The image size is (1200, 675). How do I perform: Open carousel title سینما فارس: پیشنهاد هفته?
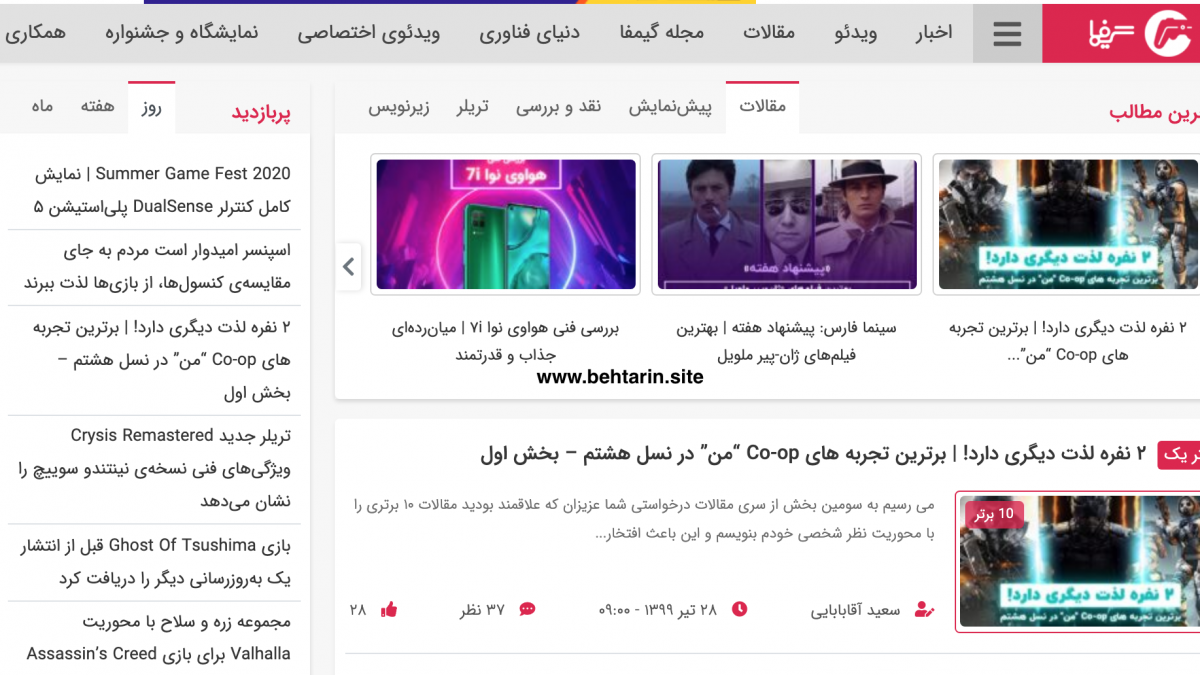[x=787, y=341]
